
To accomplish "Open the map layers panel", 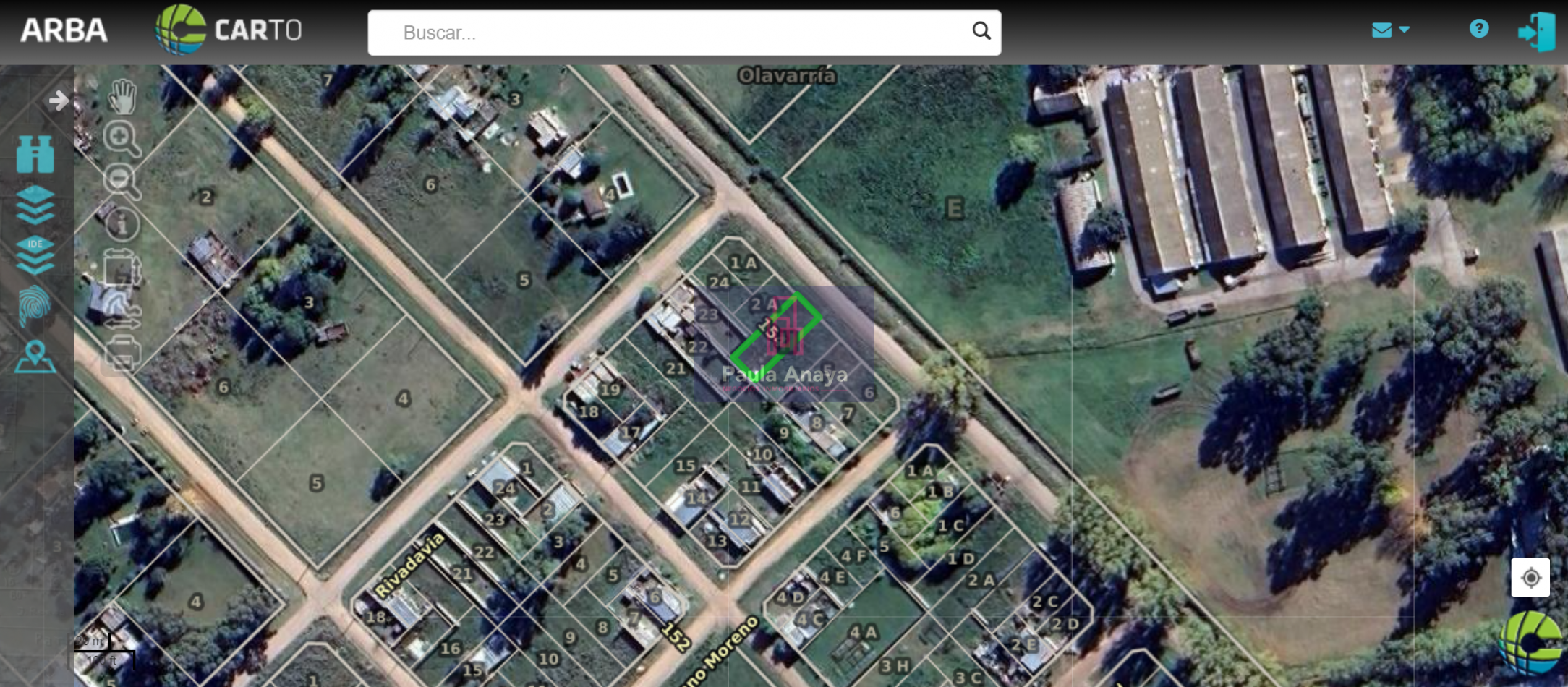I will click(35, 205).
